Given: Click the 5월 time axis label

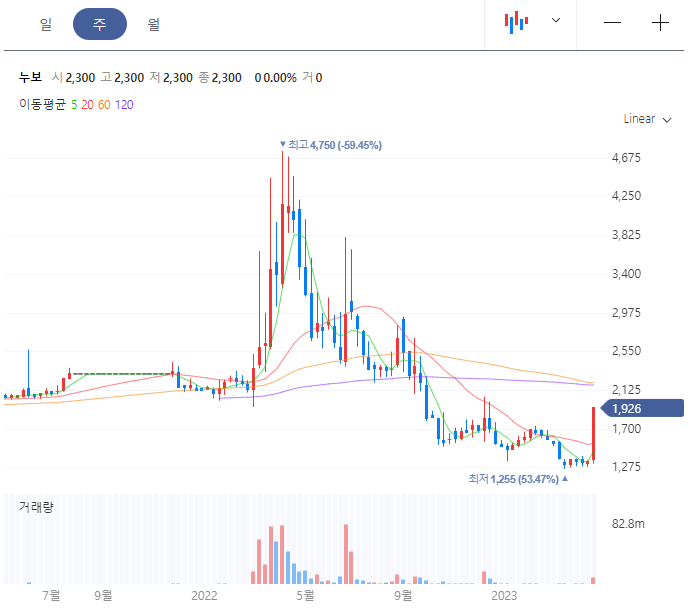Looking at the screenshot, I should coord(305,596).
